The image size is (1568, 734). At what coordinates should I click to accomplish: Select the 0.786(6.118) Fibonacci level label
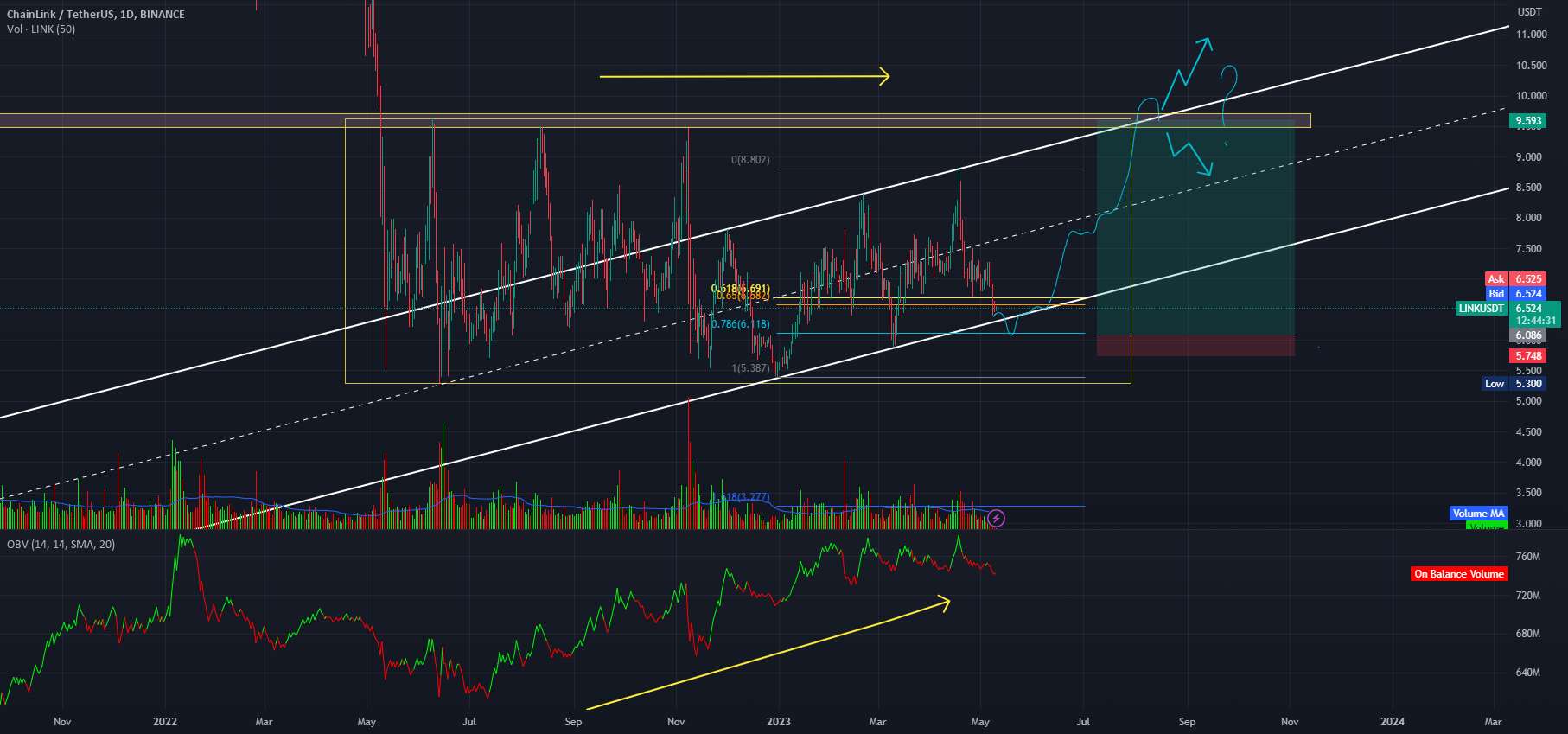740,324
